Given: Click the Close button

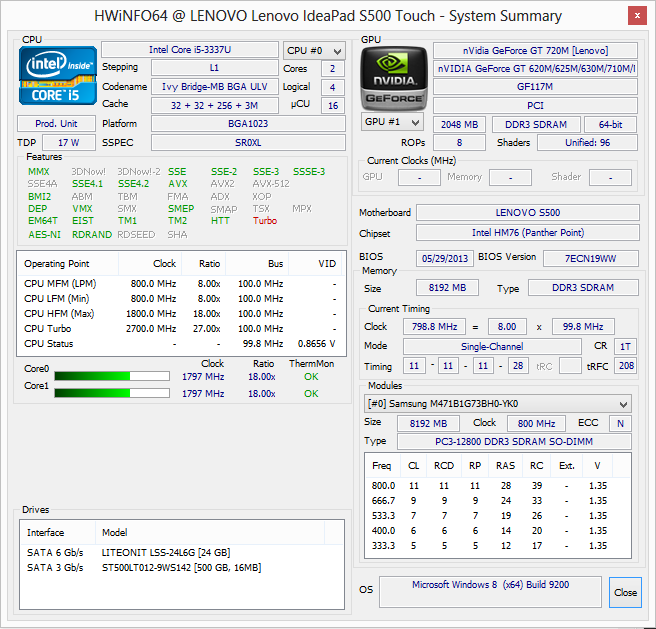Looking at the screenshot, I should (625, 592).
